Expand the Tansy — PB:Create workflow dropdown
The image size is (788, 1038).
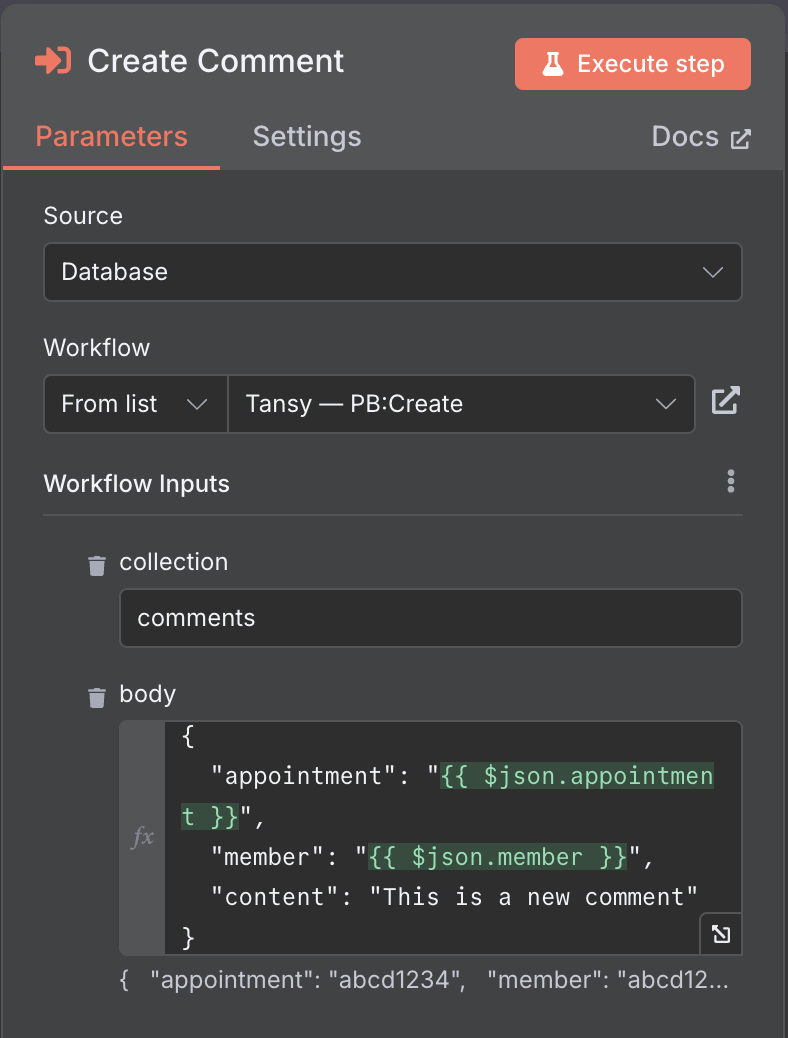pos(462,404)
